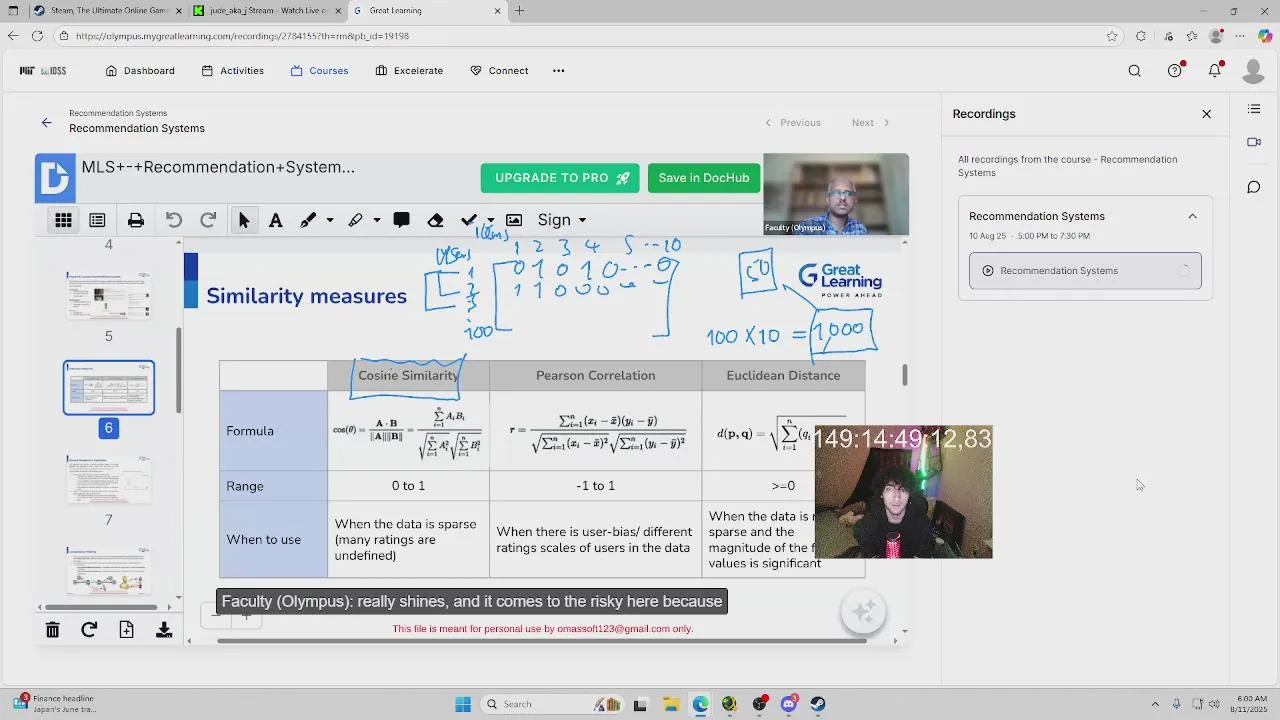Go to Next recording
Screen dimensions: 1280x720
[870, 122]
